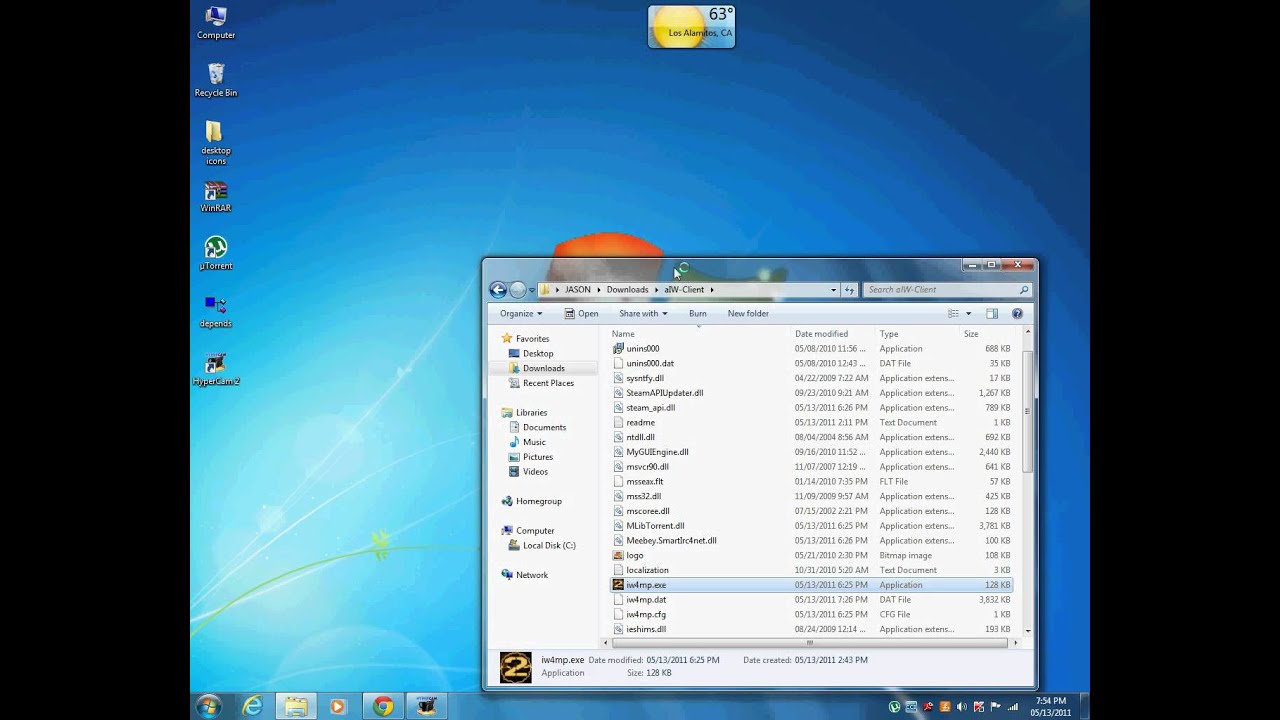Click the horizontal scrollbar under file list
The image size is (1280, 720).
tap(810, 643)
